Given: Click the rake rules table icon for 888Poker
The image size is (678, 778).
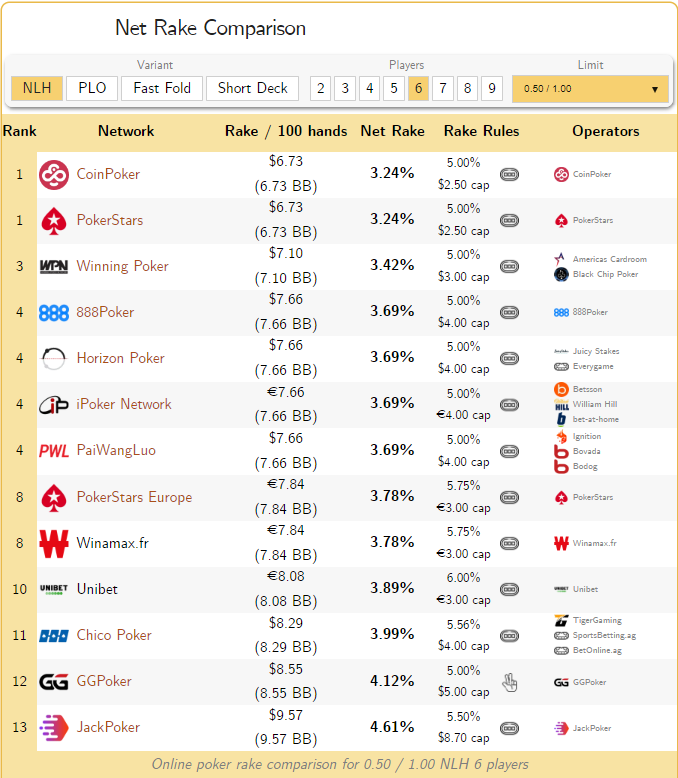Looking at the screenshot, I should tap(509, 313).
